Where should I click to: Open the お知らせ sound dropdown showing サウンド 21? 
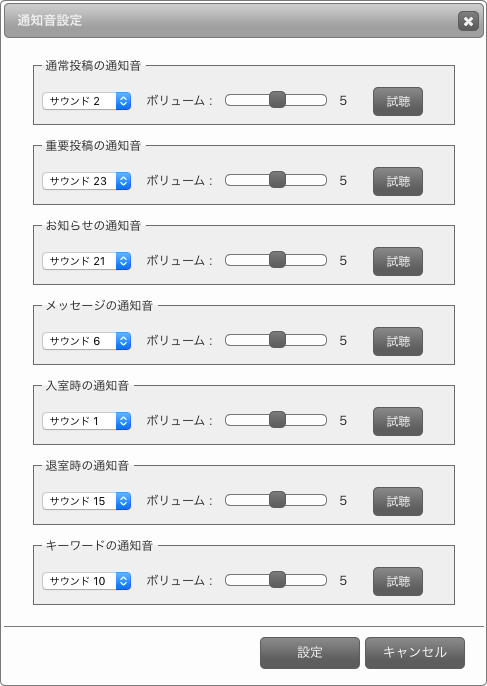click(x=87, y=261)
